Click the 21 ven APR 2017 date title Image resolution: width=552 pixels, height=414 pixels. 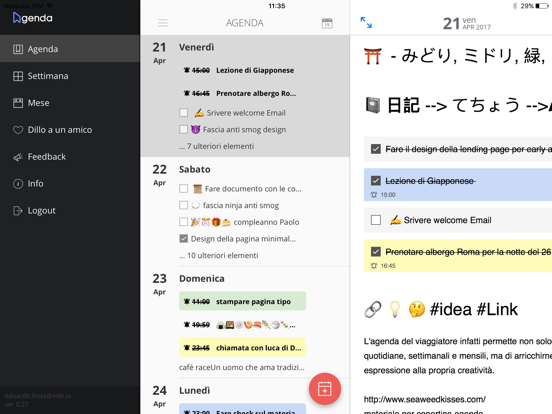pos(466,23)
